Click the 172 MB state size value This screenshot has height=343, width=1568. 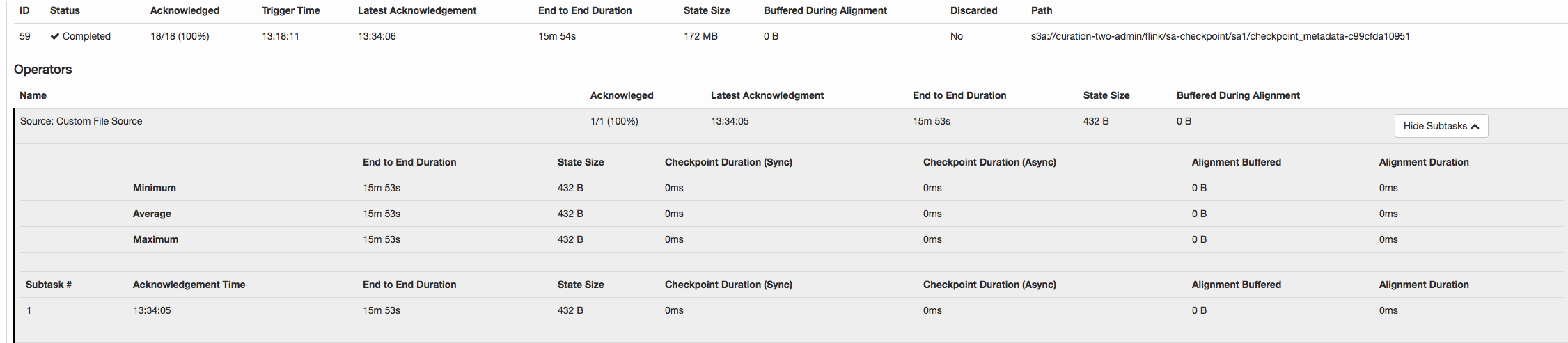click(x=700, y=36)
